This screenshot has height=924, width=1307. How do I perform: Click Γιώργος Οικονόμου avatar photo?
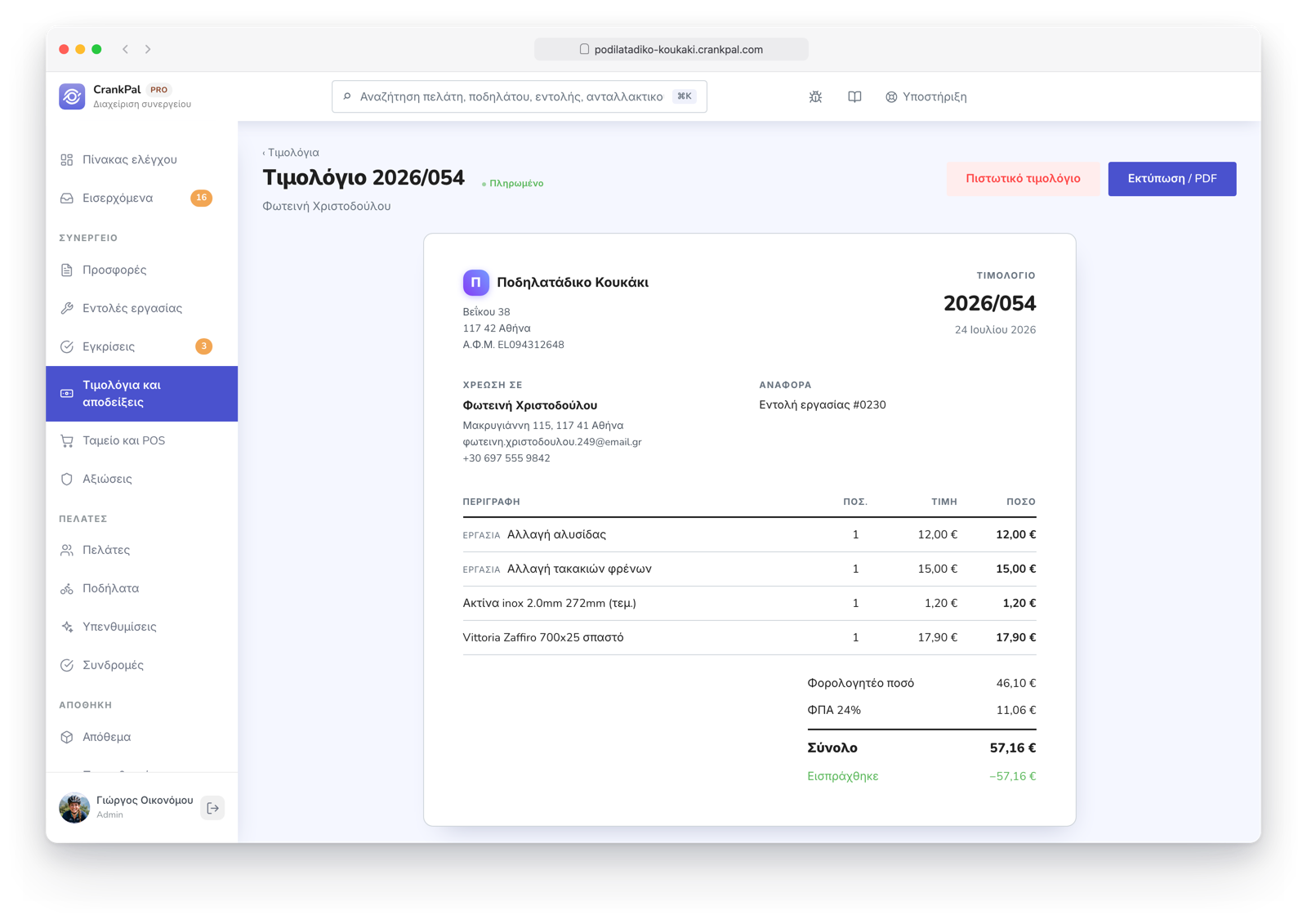(74, 808)
